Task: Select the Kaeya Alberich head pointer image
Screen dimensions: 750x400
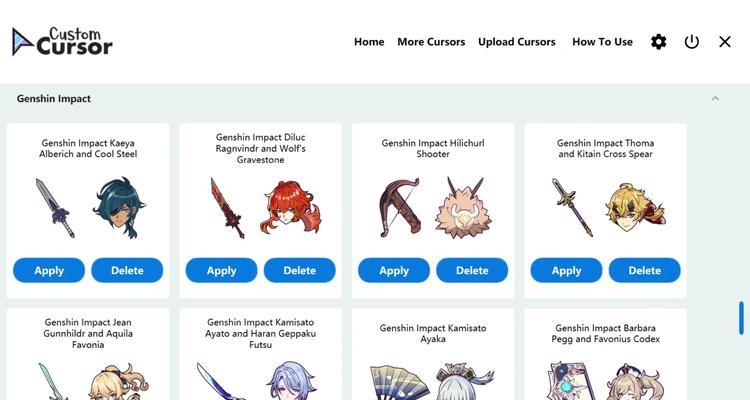Action: tap(119, 208)
